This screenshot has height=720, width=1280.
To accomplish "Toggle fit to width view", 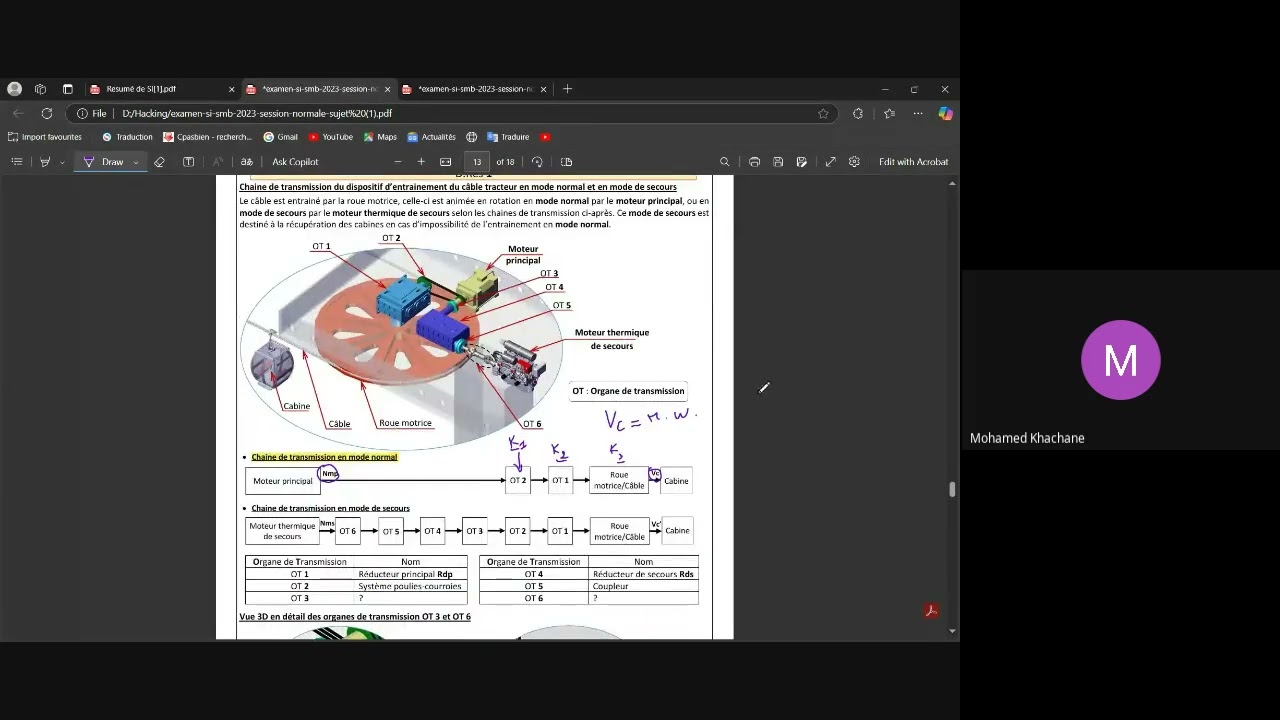I will pyautogui.click(x=446, y=162).
